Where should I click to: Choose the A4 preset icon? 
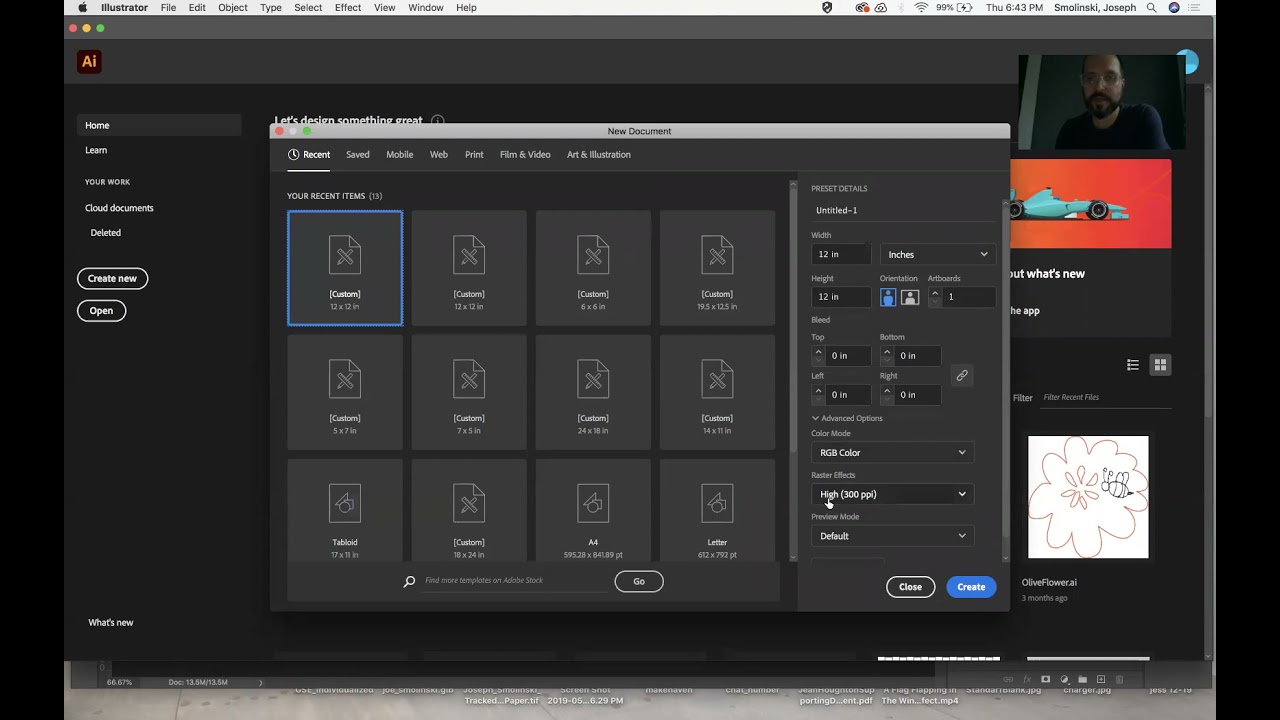tap(593, 503)
